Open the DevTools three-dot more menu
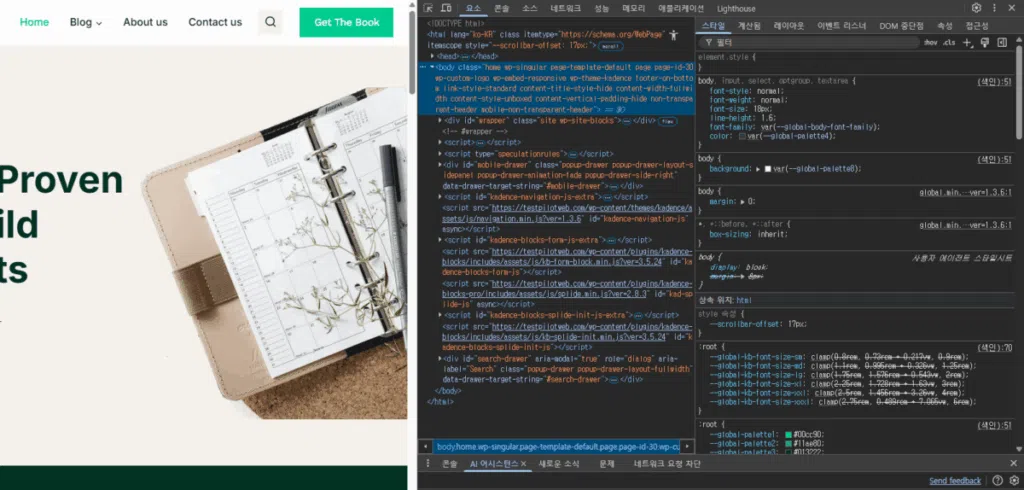The height and width of the screenshot is (490, 1024). (995, 8)
